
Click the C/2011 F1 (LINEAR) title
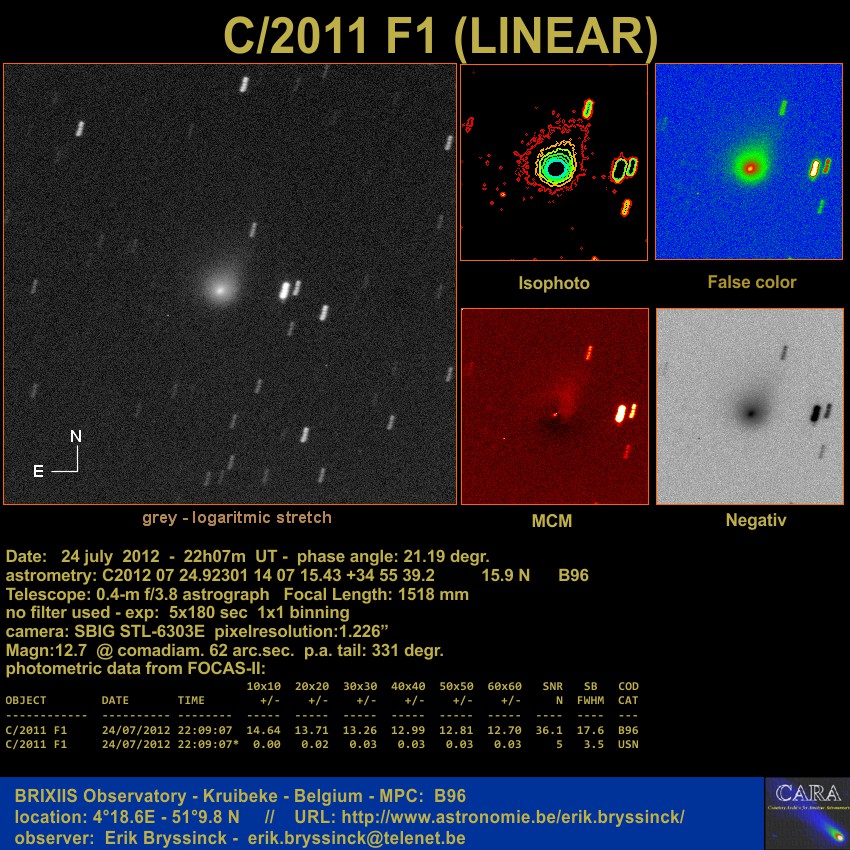click(x=440, y=35)
